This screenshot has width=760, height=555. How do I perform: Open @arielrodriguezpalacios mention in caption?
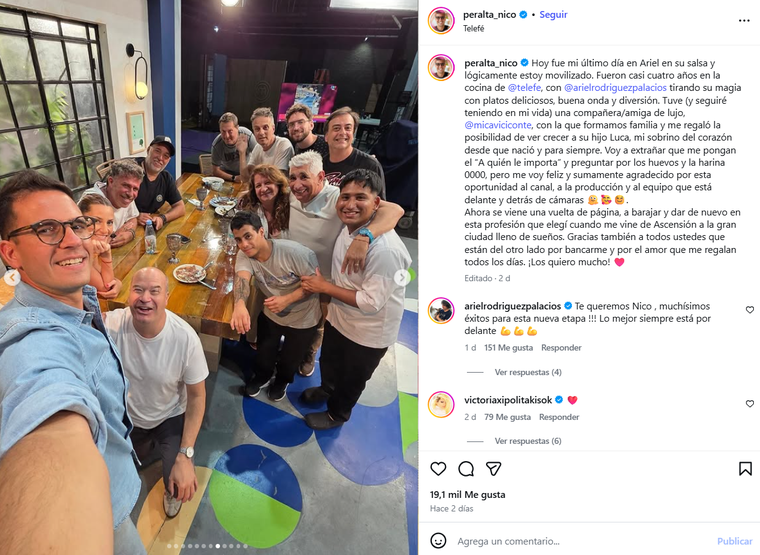click(x=615, y=88)
